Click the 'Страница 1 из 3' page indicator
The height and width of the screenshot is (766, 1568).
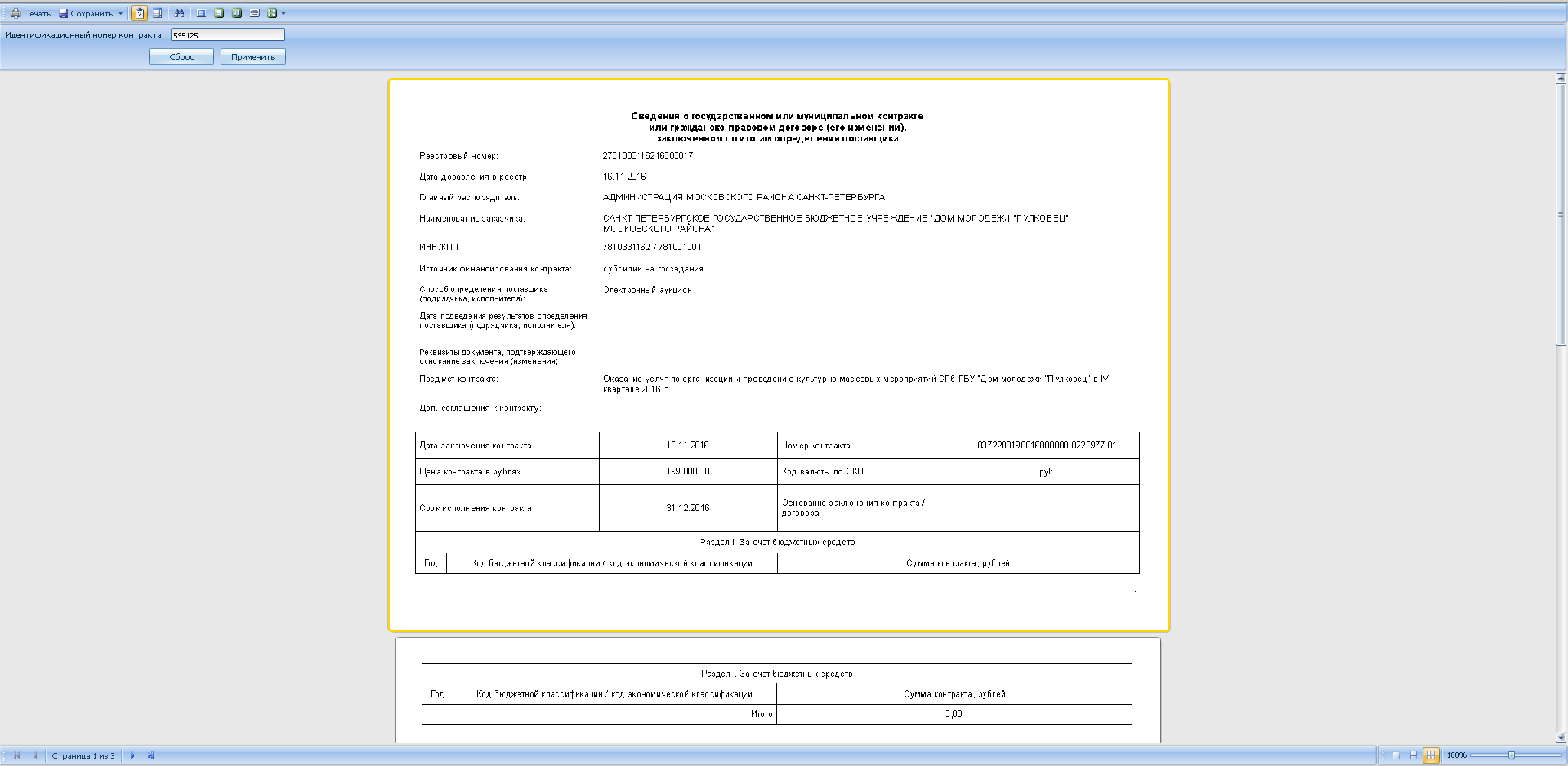pyautogui.click(x=83, y=755)
